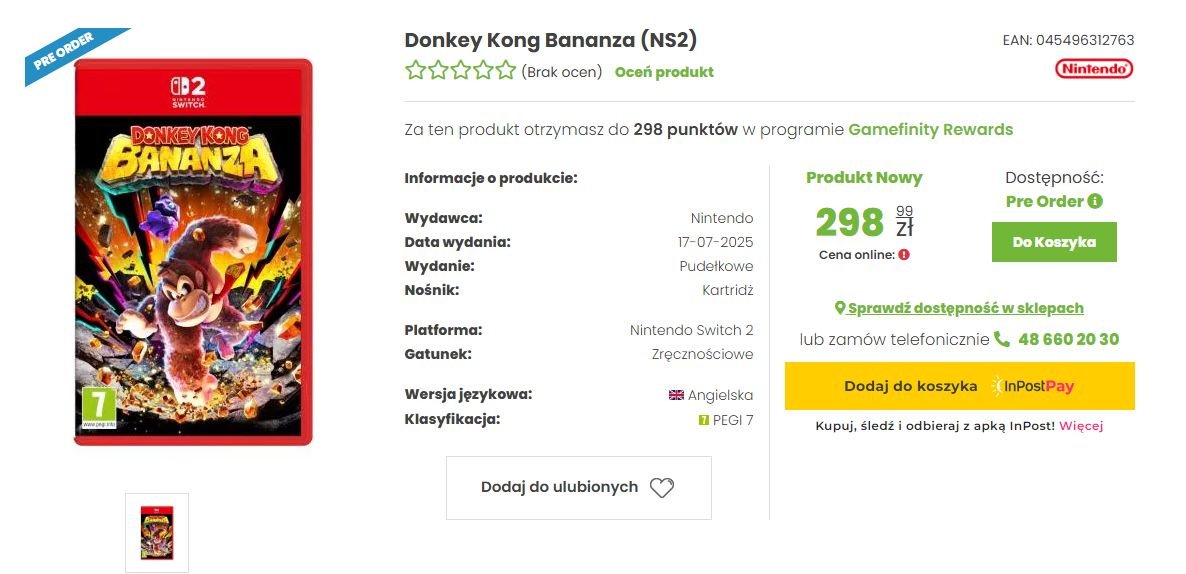Click the red Cena online info icon
The image size is (1186, 574).
tap(904, 255)
